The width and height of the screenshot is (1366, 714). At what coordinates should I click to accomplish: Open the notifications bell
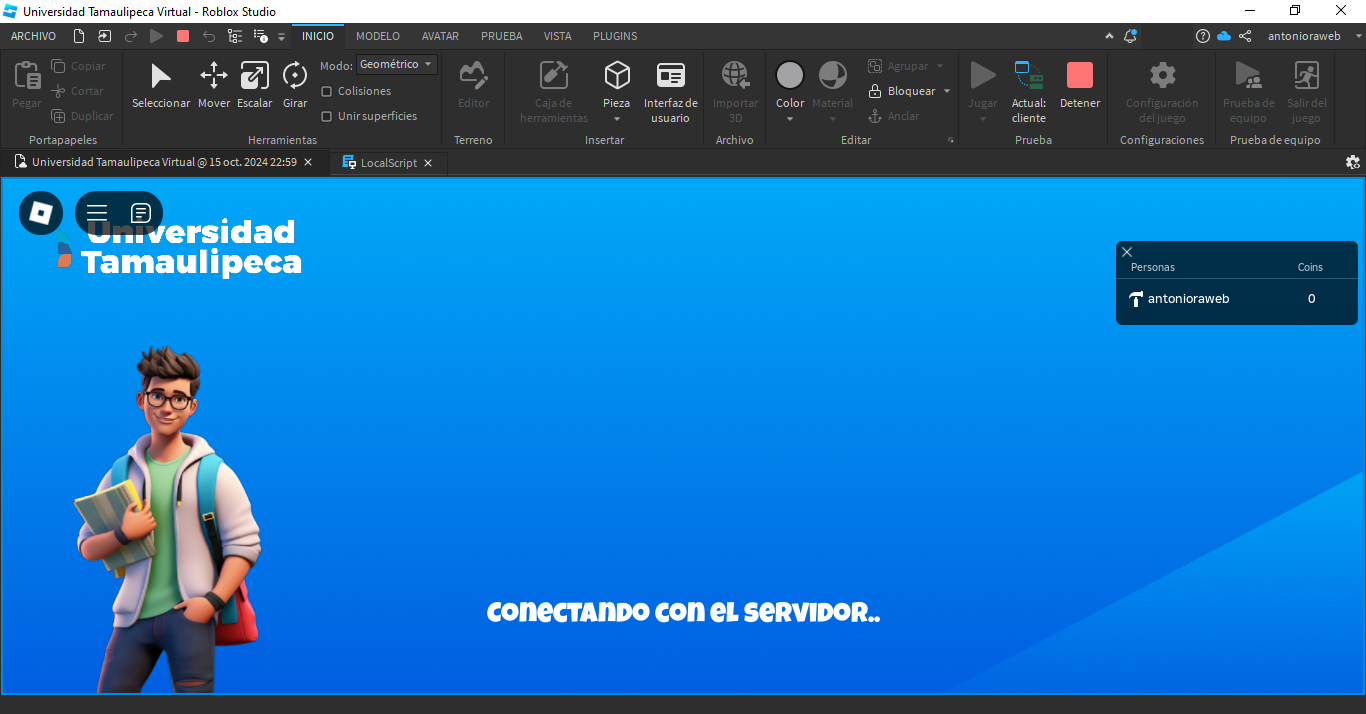pyautogui.click(x=1130, y=36)
